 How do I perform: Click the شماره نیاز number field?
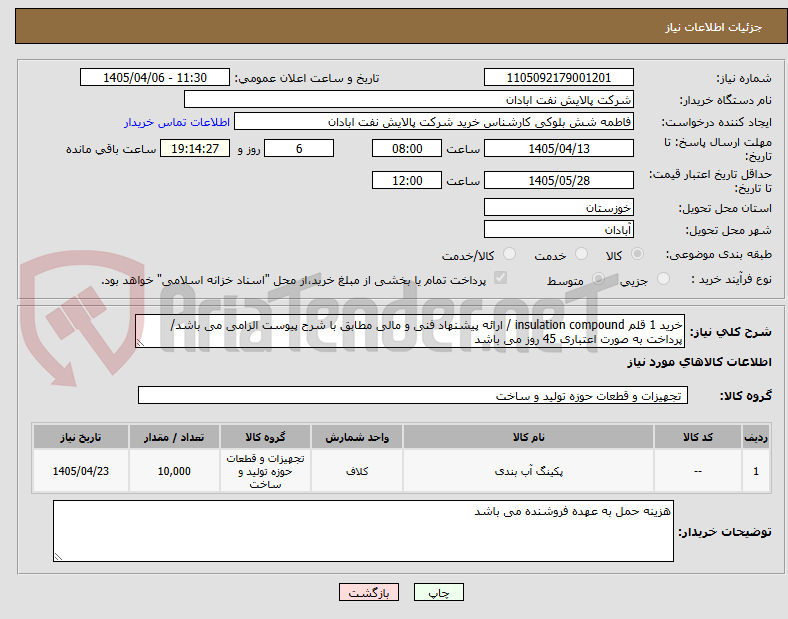[558, 78]
